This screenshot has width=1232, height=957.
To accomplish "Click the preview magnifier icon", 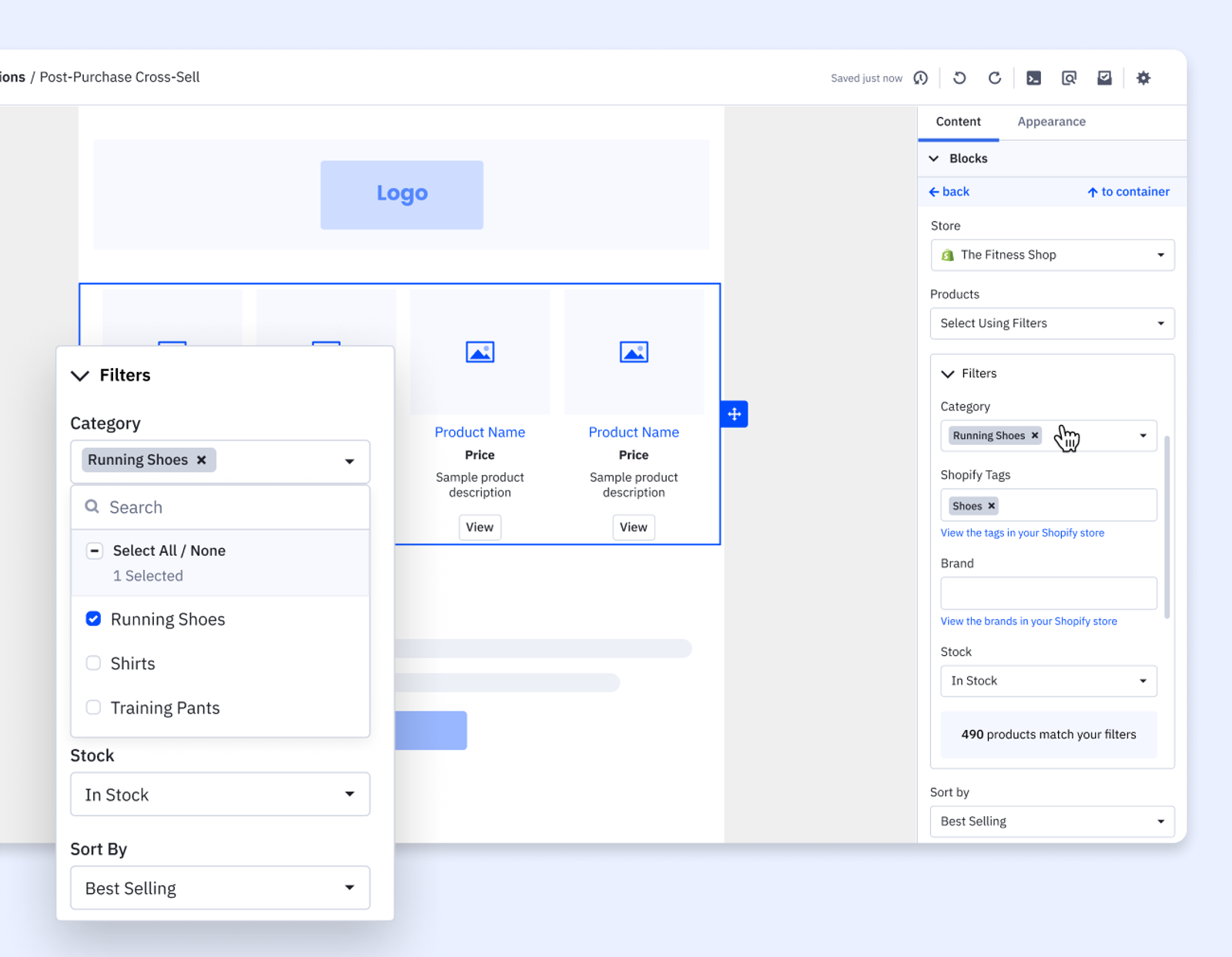I will click(1069, 78).
